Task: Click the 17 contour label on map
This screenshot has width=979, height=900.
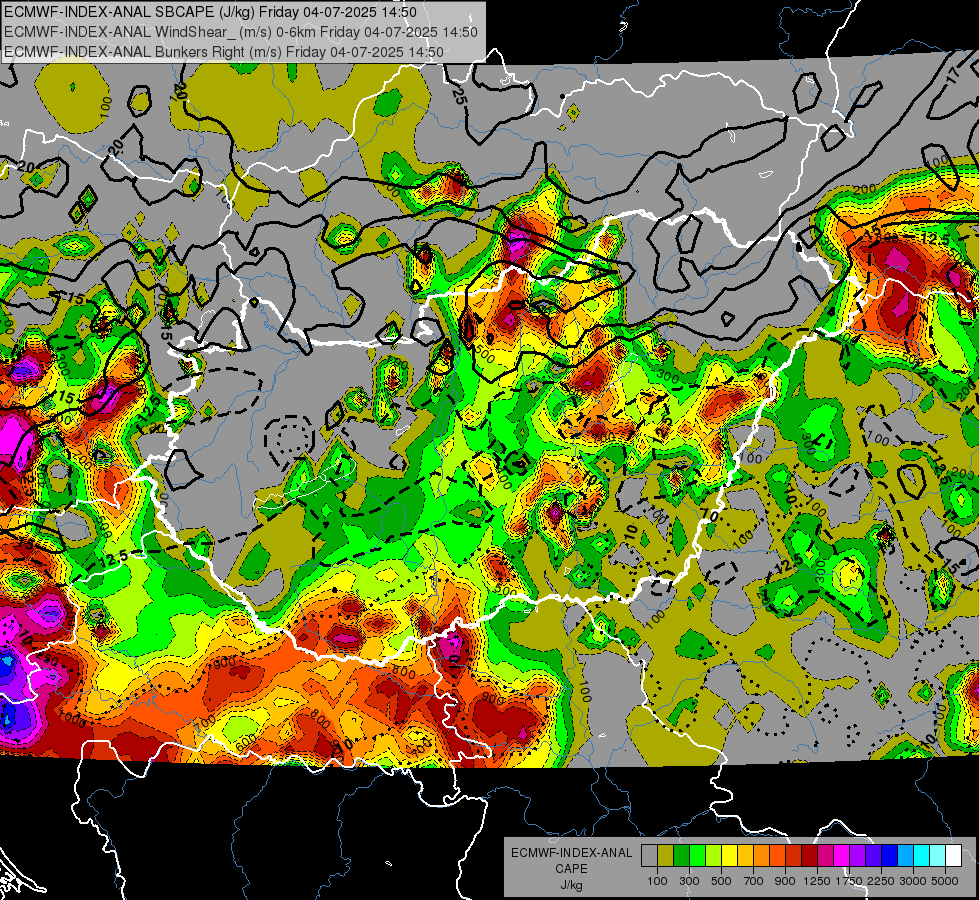Action: [953, 75]
